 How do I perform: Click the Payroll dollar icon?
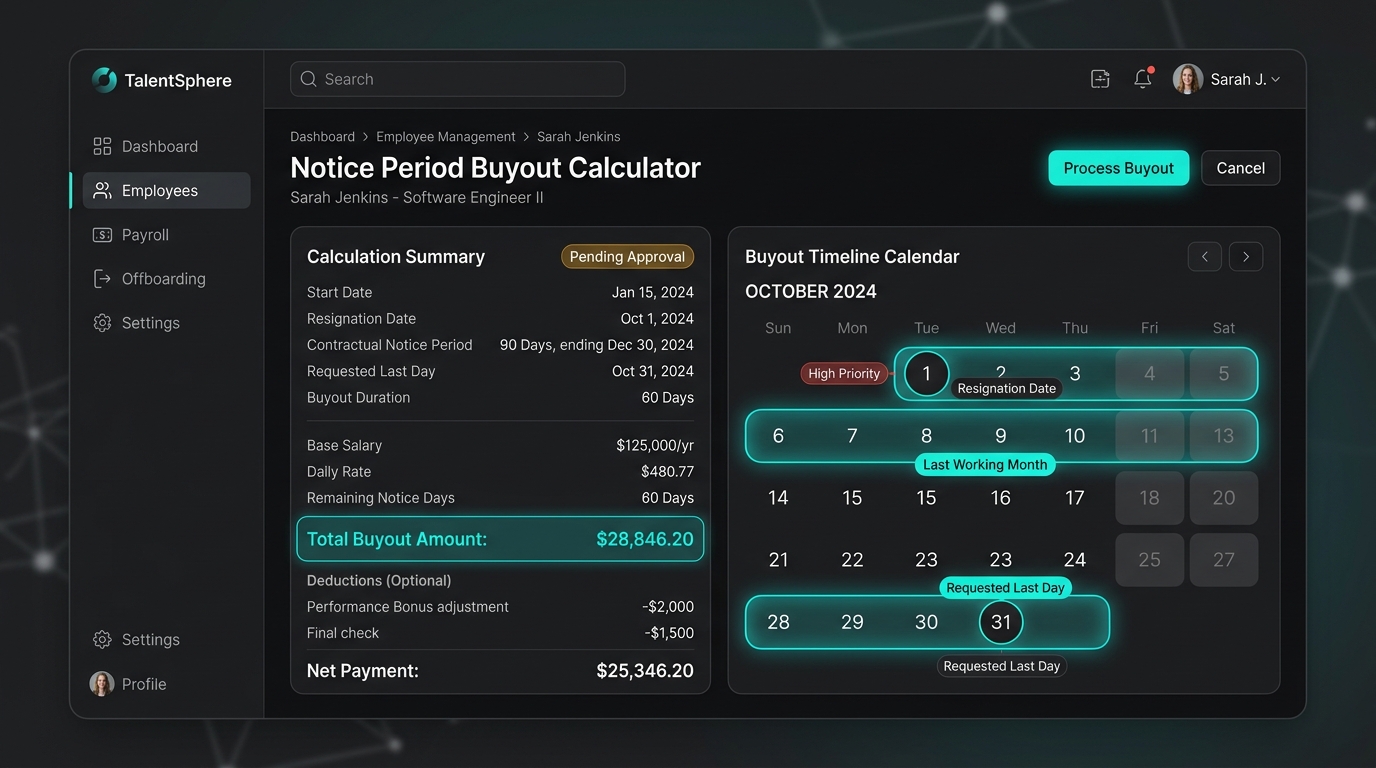click(x=102, y=235)
